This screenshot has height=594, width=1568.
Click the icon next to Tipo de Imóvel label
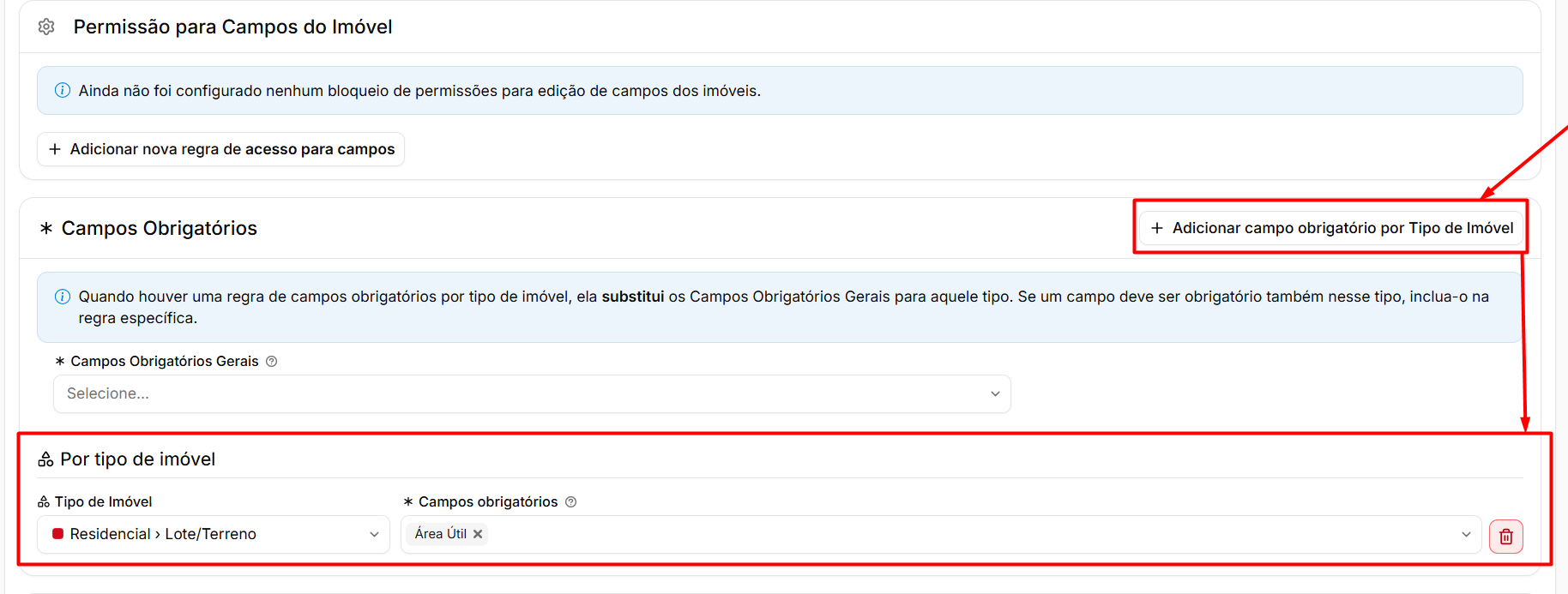click(44, 502)
